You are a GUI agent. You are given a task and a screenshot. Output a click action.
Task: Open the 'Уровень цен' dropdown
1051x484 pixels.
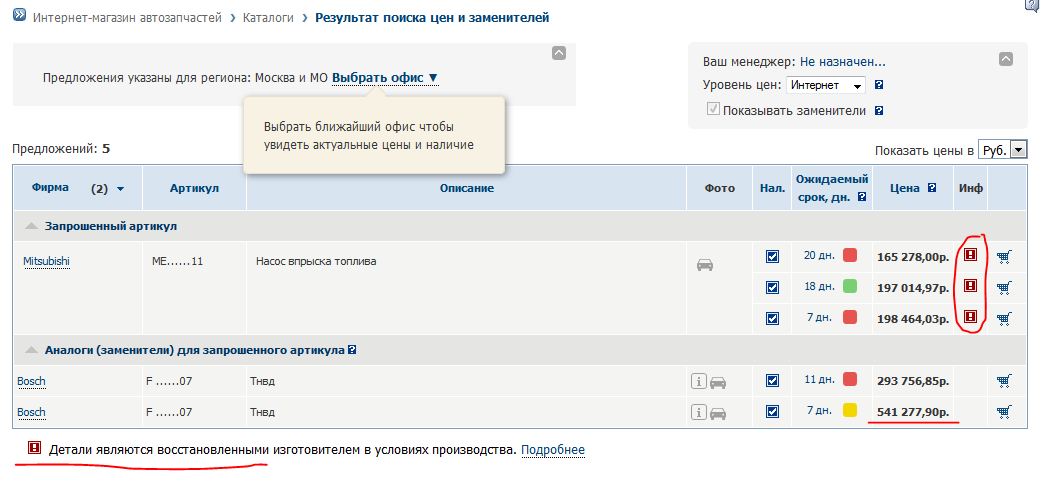[826, 86]
